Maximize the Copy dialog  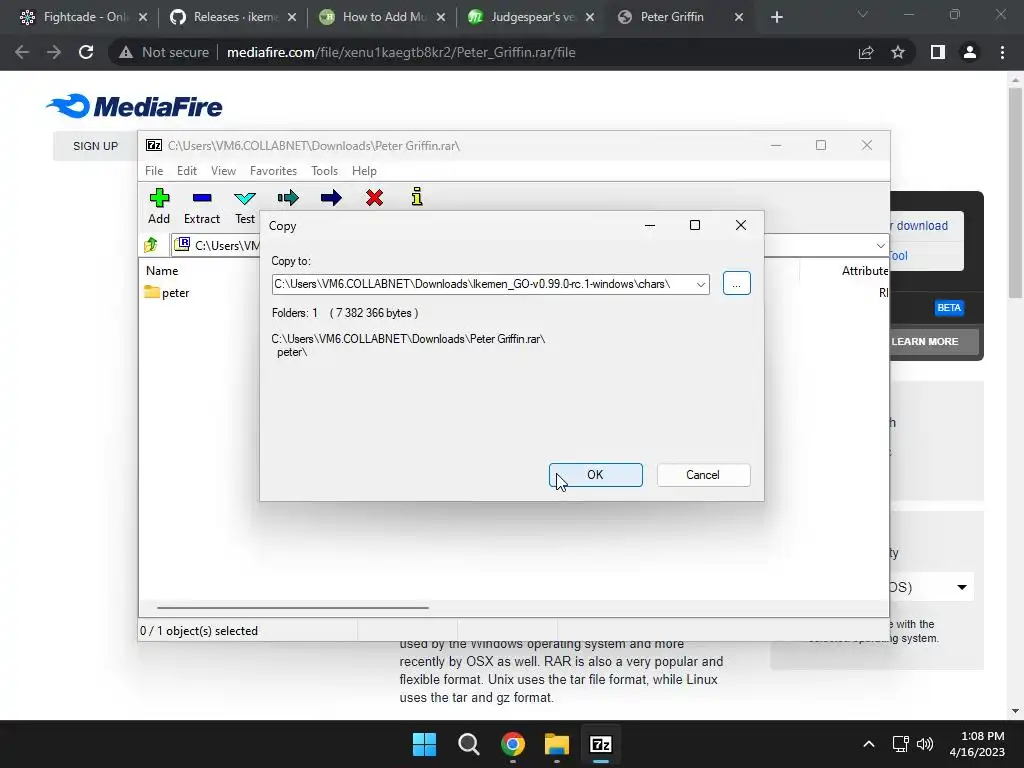tap(695, 225)
